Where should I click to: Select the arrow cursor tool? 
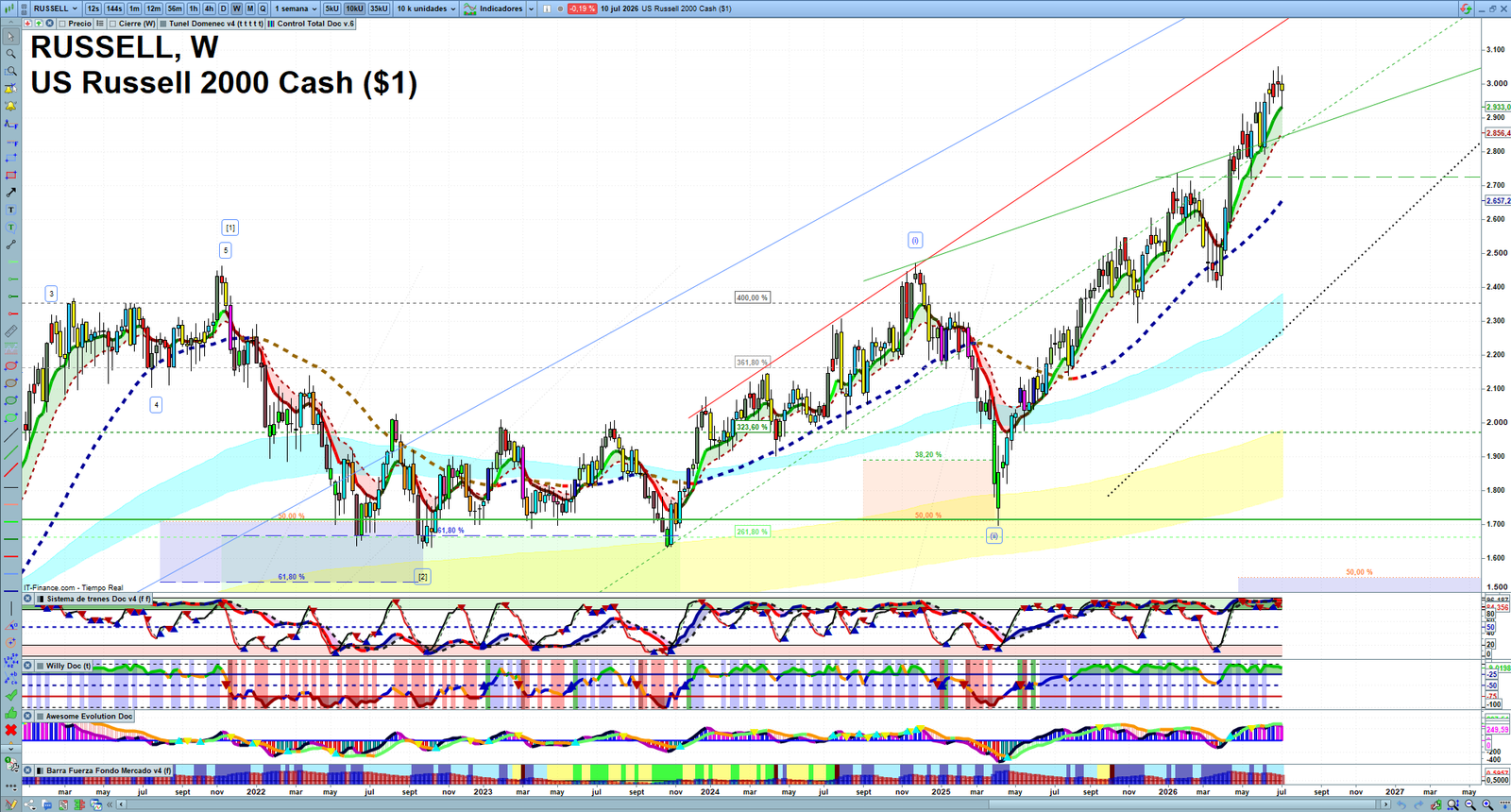[x=10, y=37]
